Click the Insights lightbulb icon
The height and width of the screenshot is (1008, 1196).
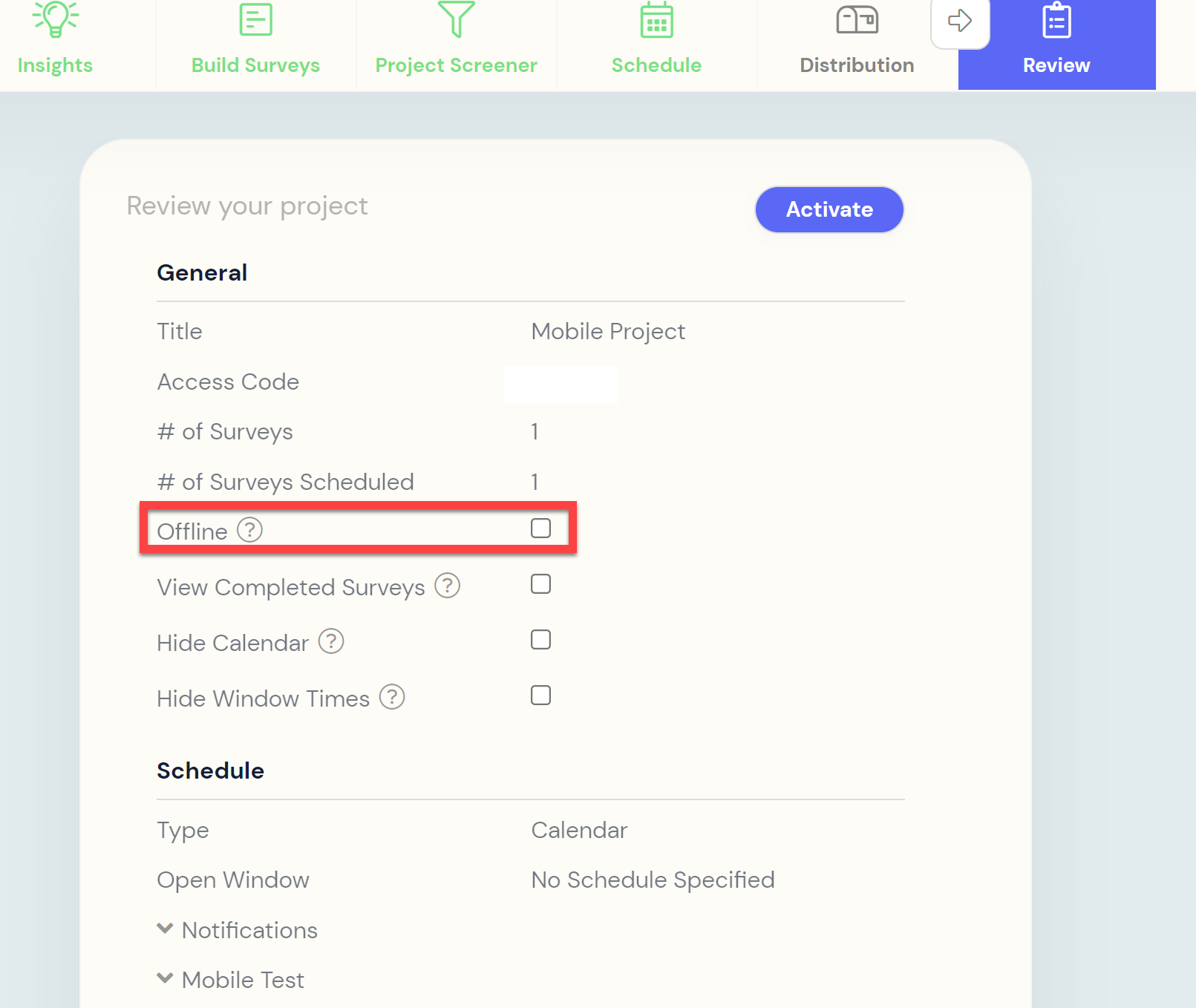[55, 19]
